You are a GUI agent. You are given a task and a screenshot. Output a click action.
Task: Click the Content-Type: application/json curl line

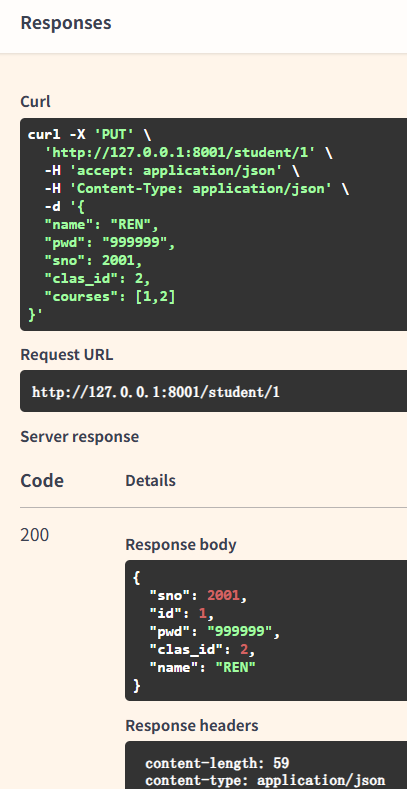click(197, 189)
